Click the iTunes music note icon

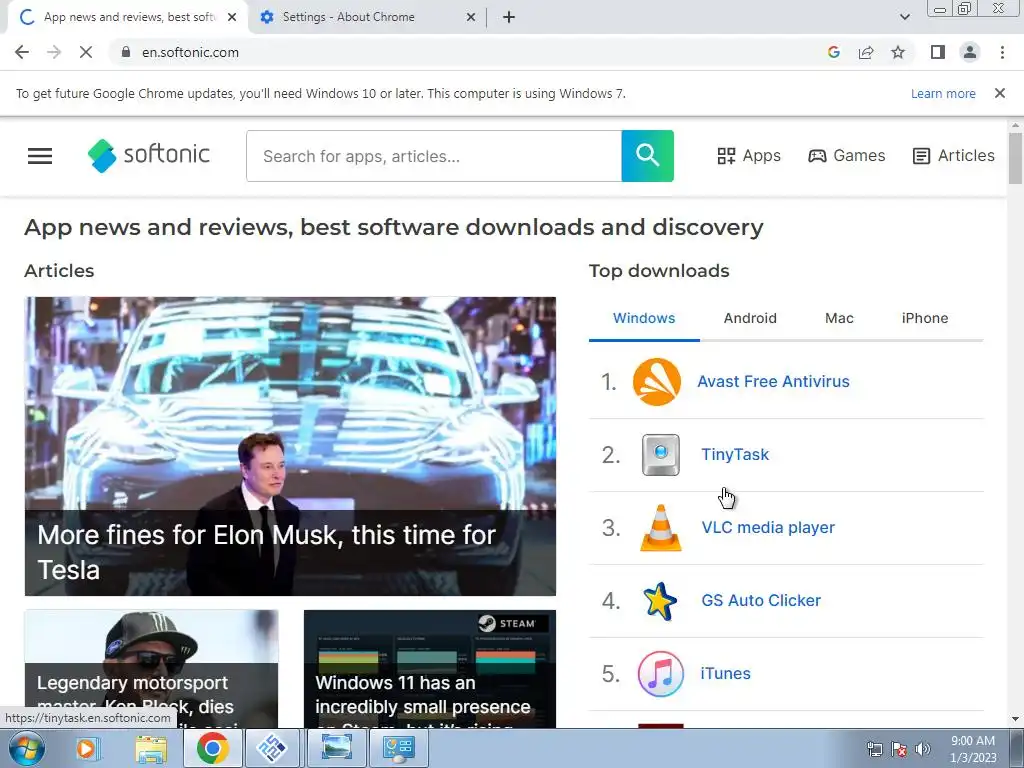point(660,674)
